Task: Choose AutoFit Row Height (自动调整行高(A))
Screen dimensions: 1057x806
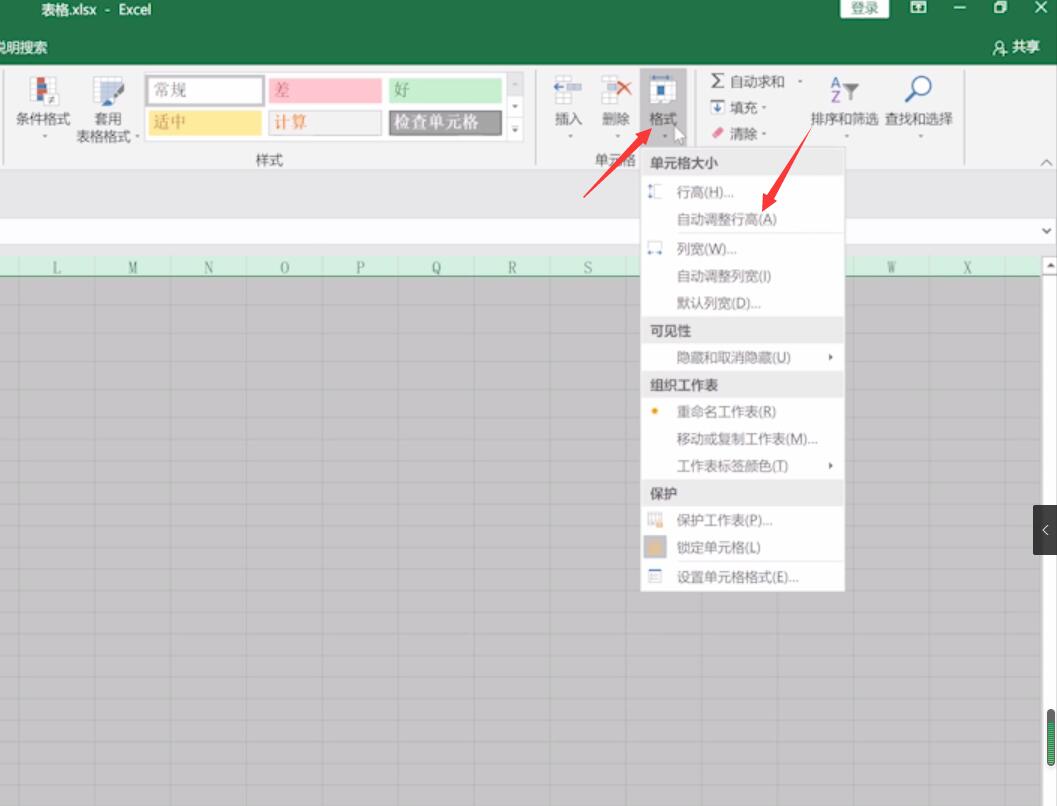Action: point(742,220)
